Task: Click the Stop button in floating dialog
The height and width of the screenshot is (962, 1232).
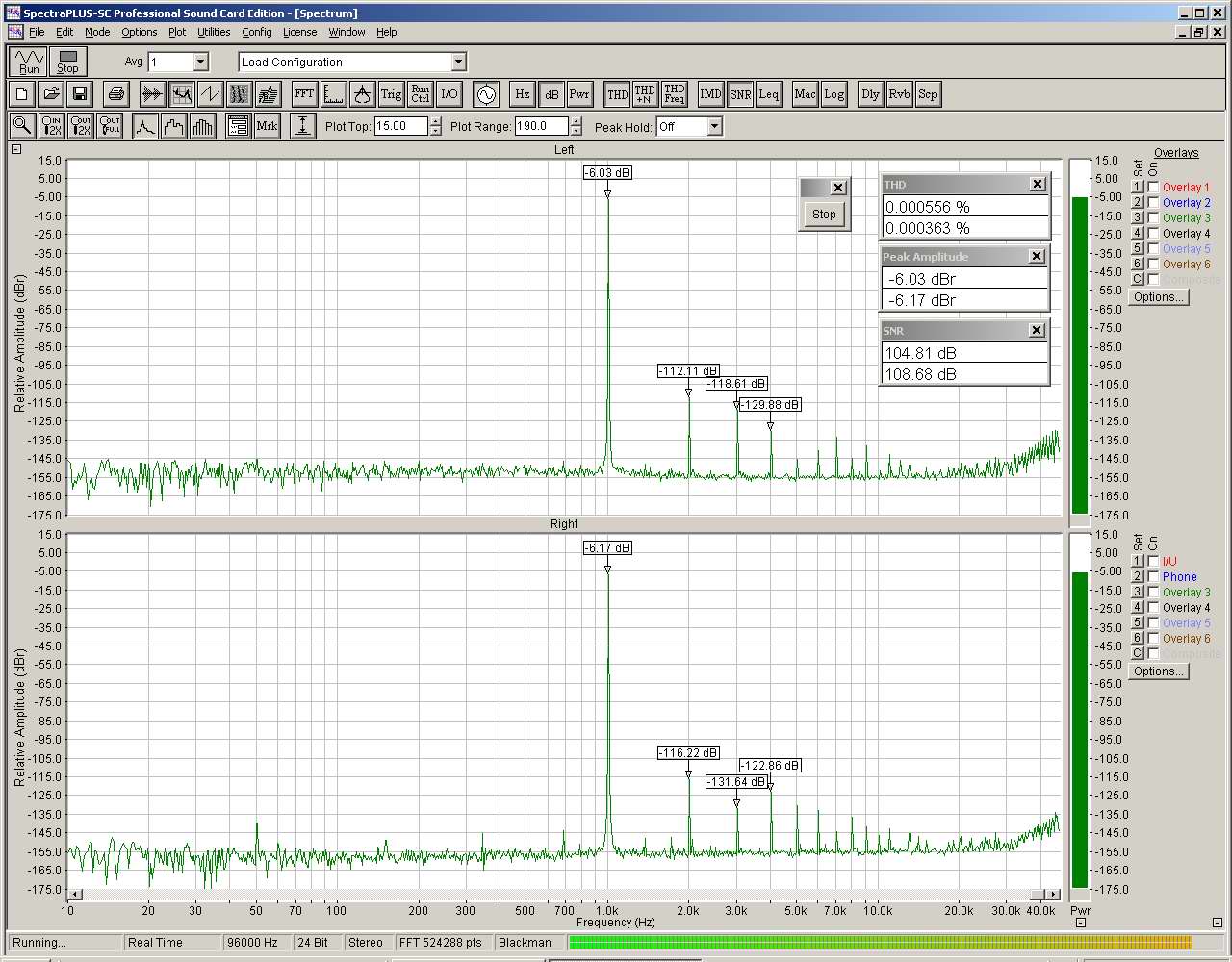Action: pyautogui.click(x=824, y=215)
